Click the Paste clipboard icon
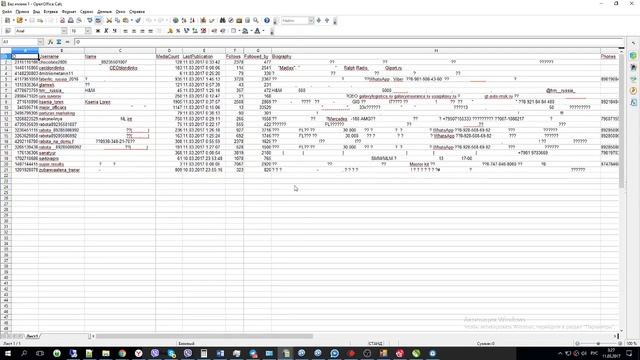The image size is (640, 360). pos(125,20)
